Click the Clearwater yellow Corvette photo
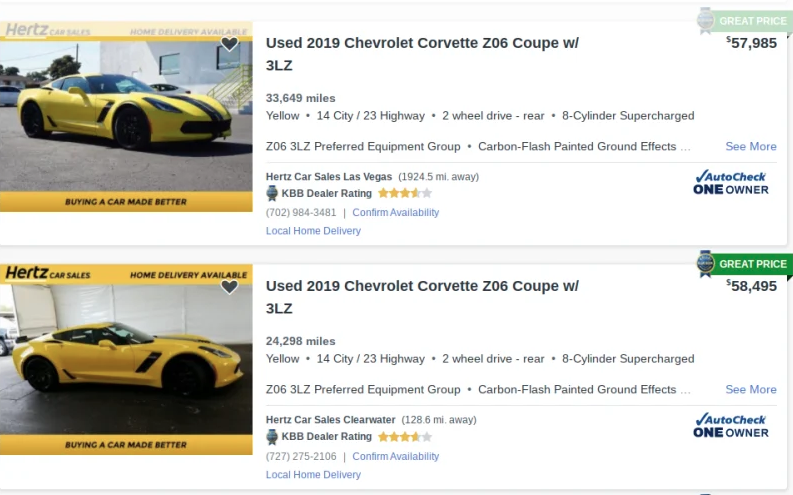The width and height of the screenshot is (793, 495). point(126,358)
